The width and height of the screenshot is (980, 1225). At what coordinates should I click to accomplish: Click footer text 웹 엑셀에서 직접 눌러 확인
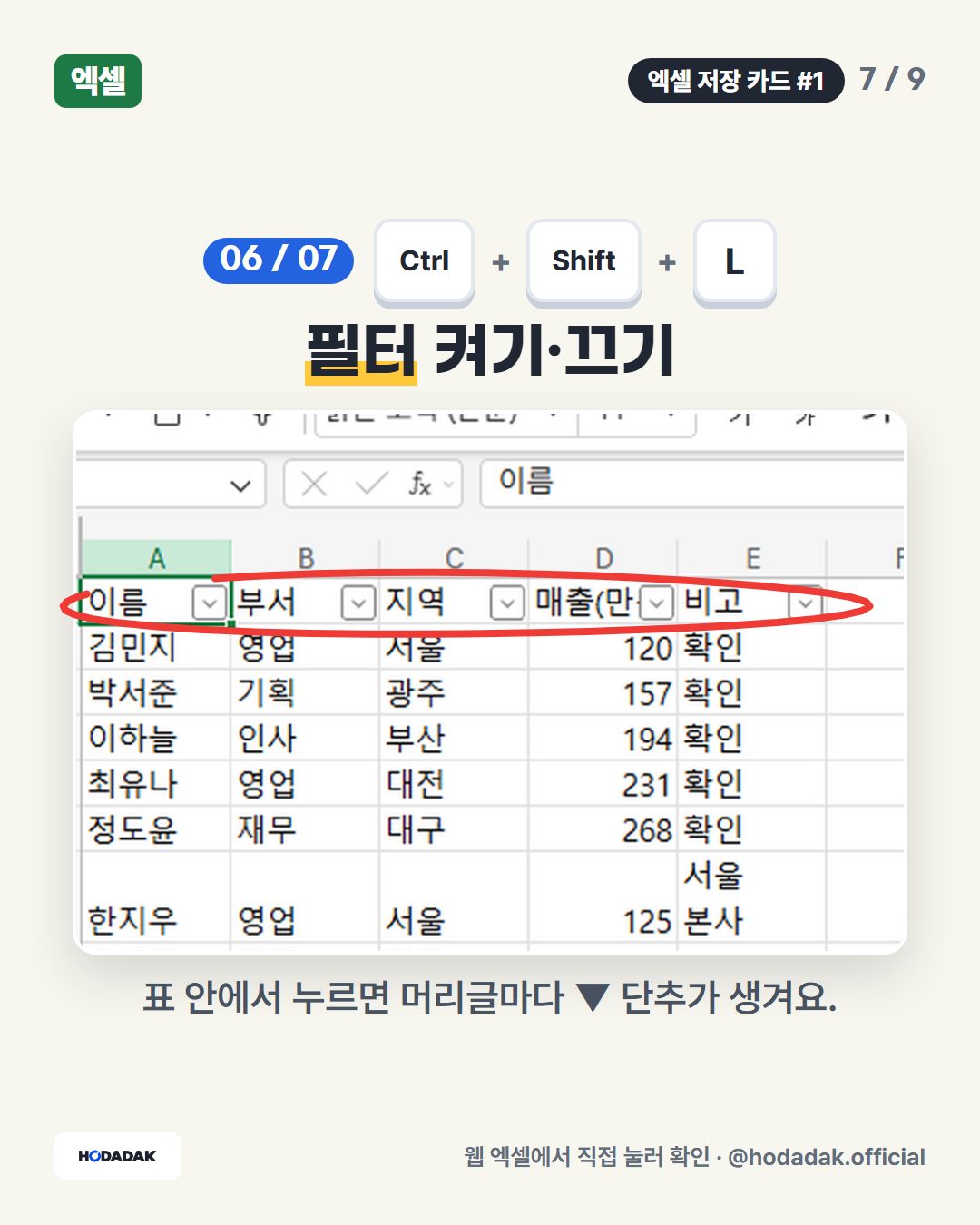tap(587, 1157)
